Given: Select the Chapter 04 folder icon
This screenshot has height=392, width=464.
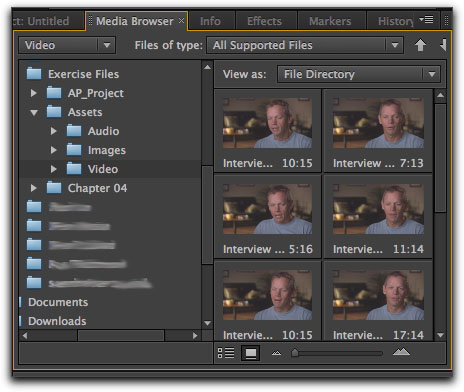Looking at the screenshot, I should pos(54,188).
